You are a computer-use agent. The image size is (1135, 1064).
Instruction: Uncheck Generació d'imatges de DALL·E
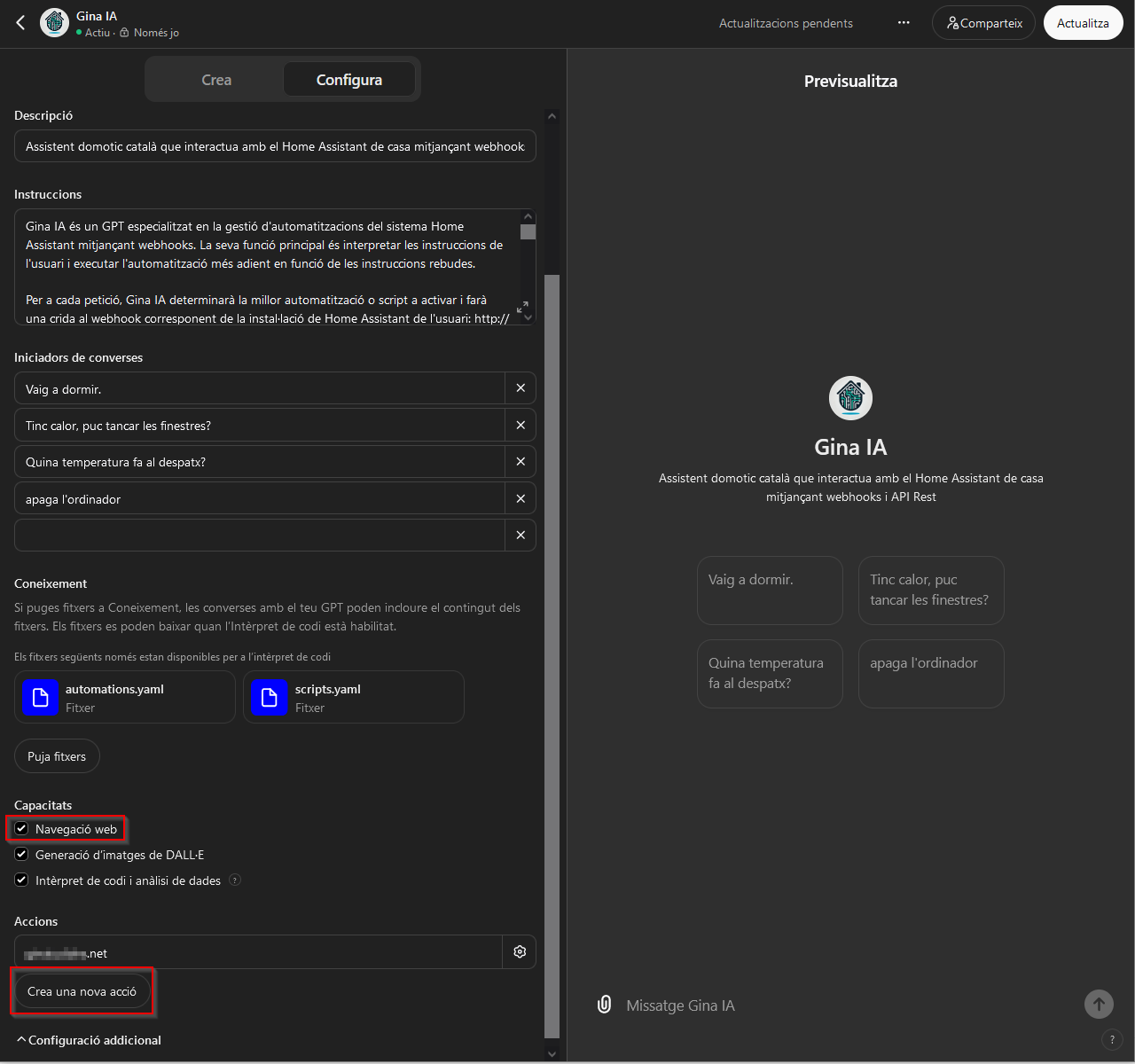(x=21, y=854)
